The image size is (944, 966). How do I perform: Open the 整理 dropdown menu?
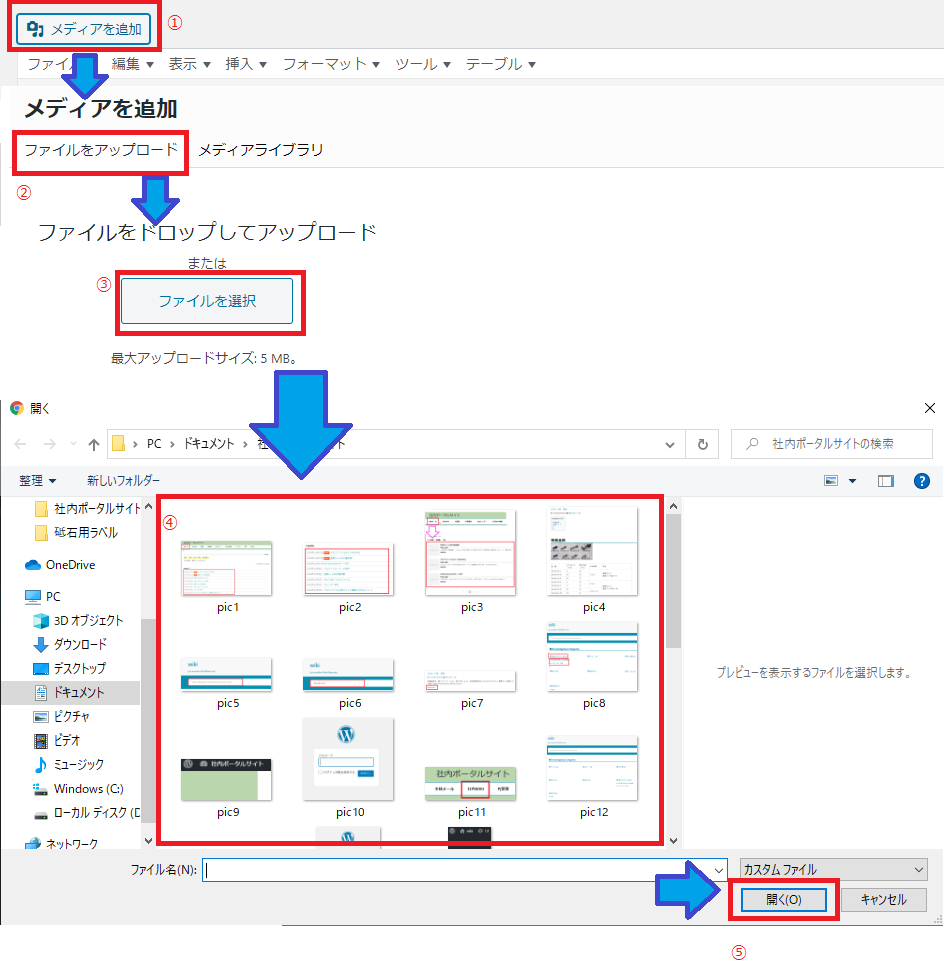point(38,481)
